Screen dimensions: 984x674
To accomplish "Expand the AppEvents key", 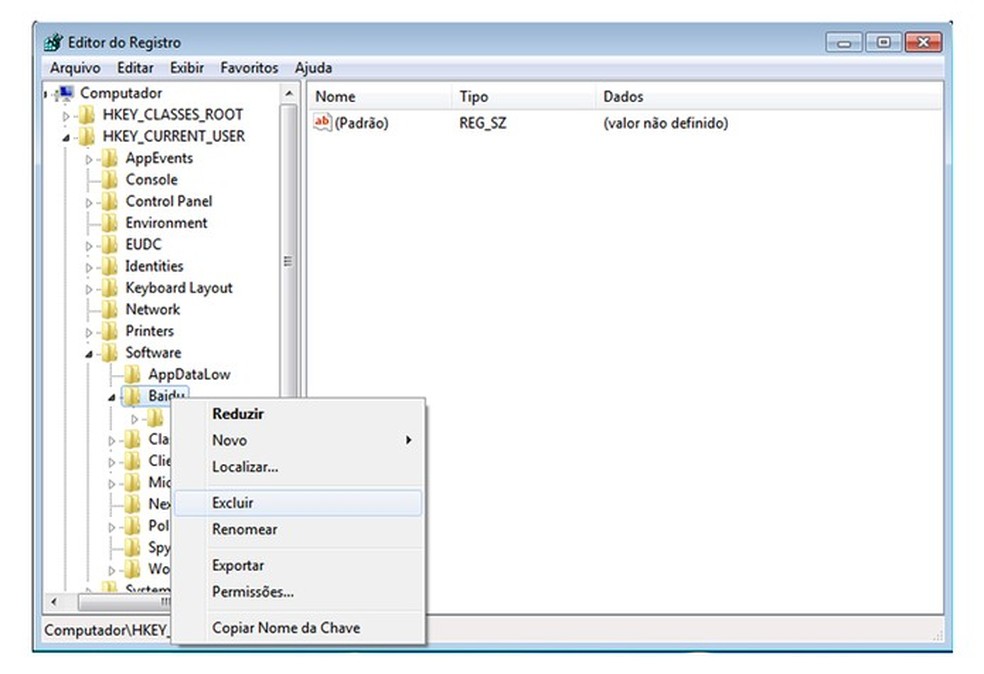I will [88, 159].
